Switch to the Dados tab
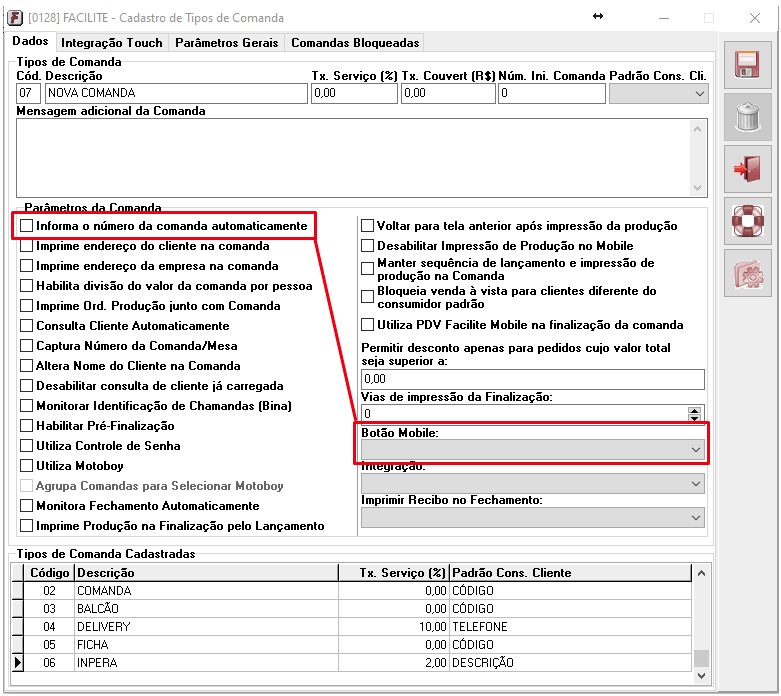 click(x=30, y=41)
